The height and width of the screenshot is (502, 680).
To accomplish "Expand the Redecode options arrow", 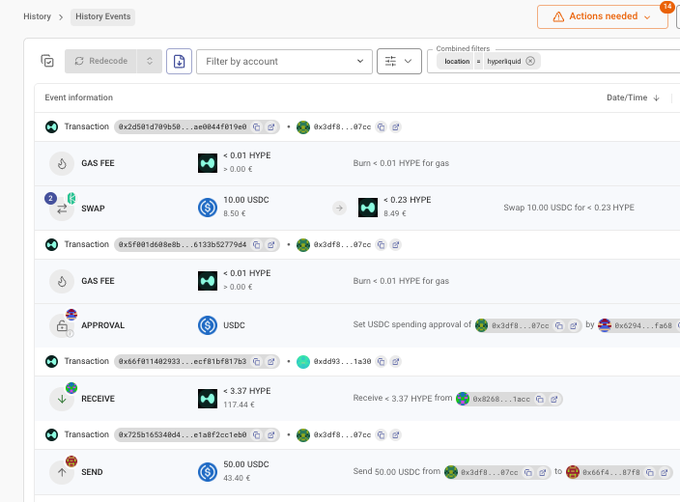I will pos(150,61).
